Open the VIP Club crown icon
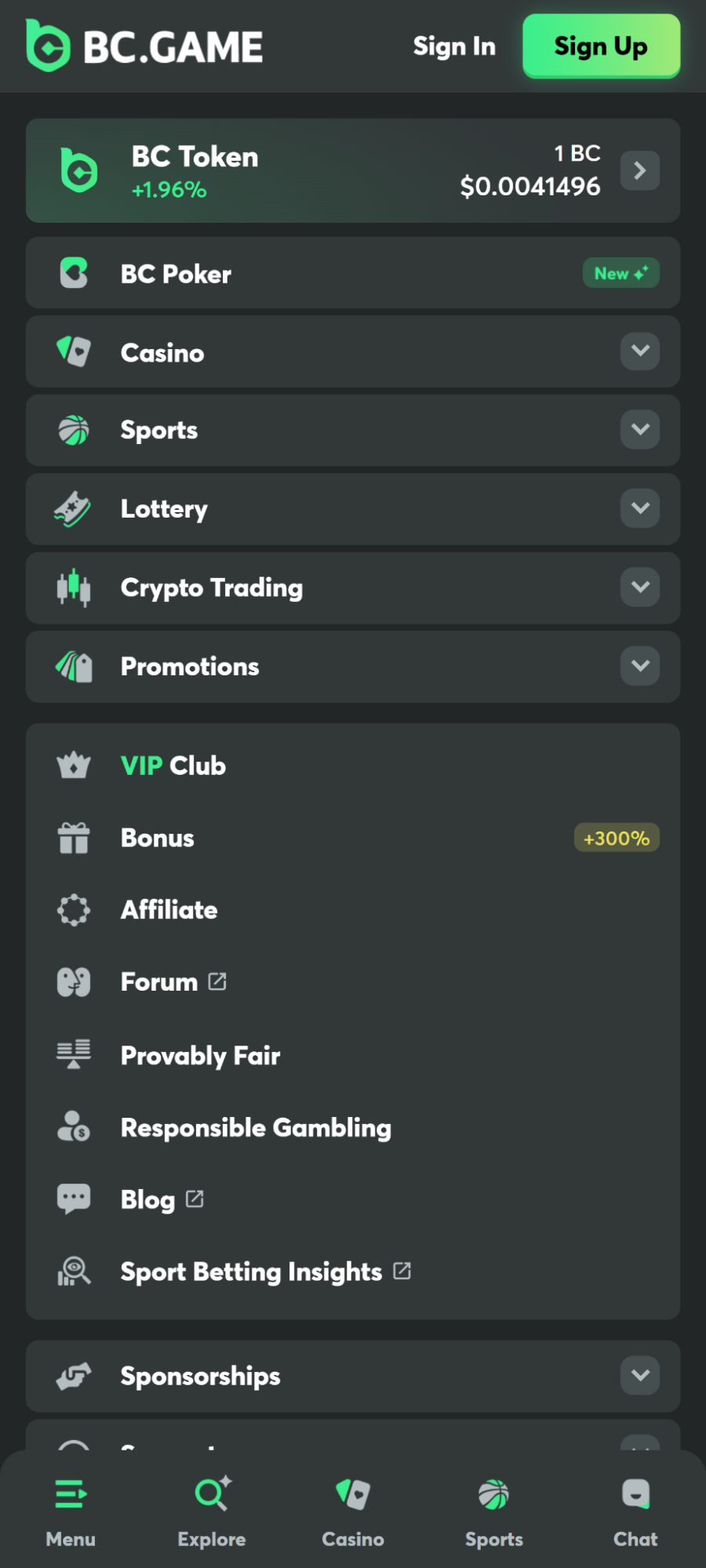 (74, 766)
